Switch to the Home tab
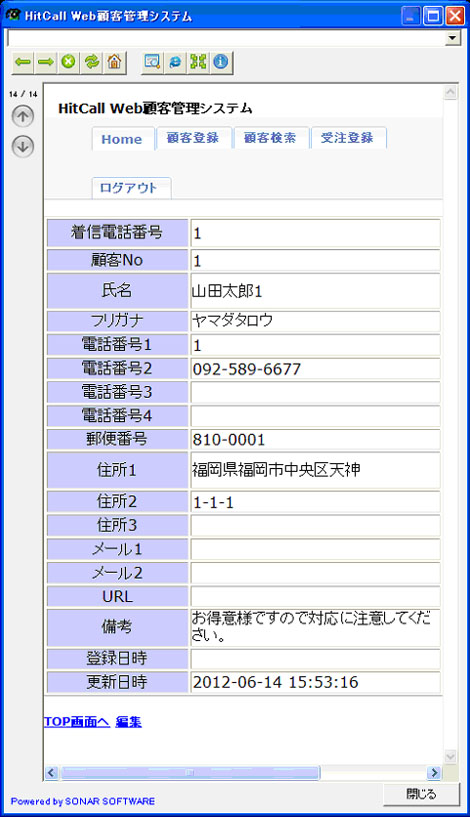The image size is (470, 817). (x=122, y=139)
